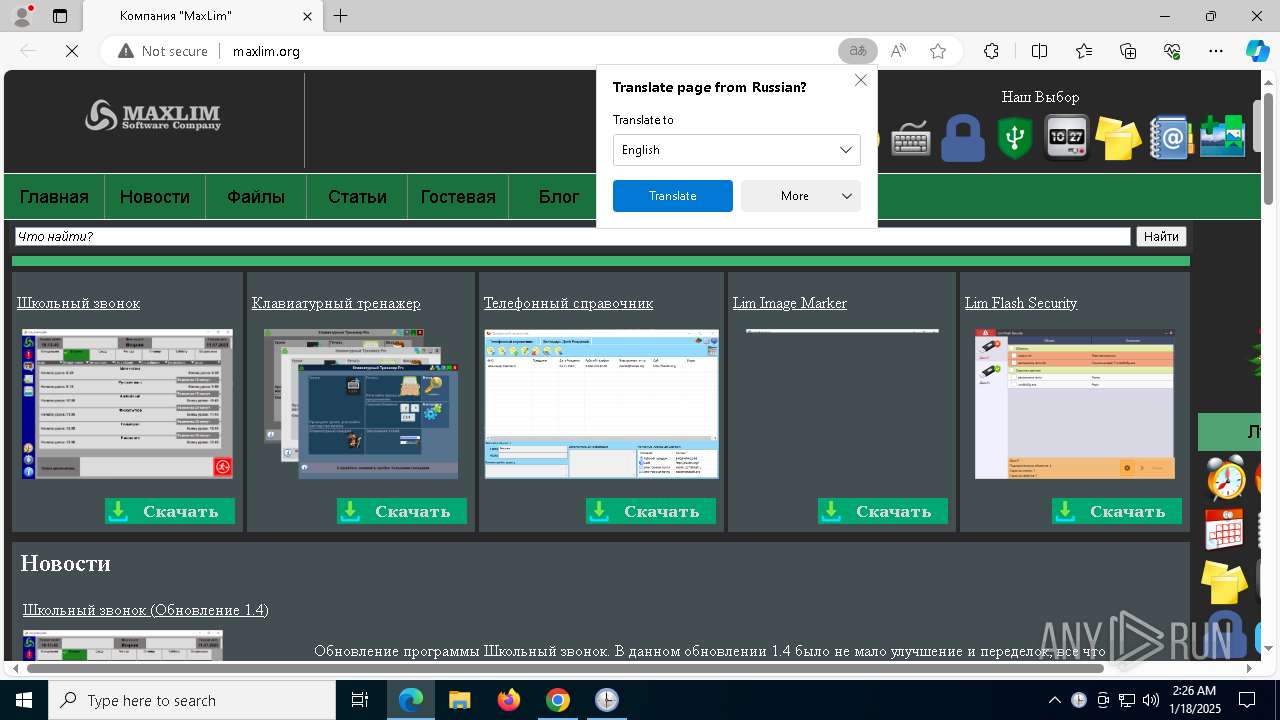Click the flip clock 10:27 icon

click(x=1066, y=138)
